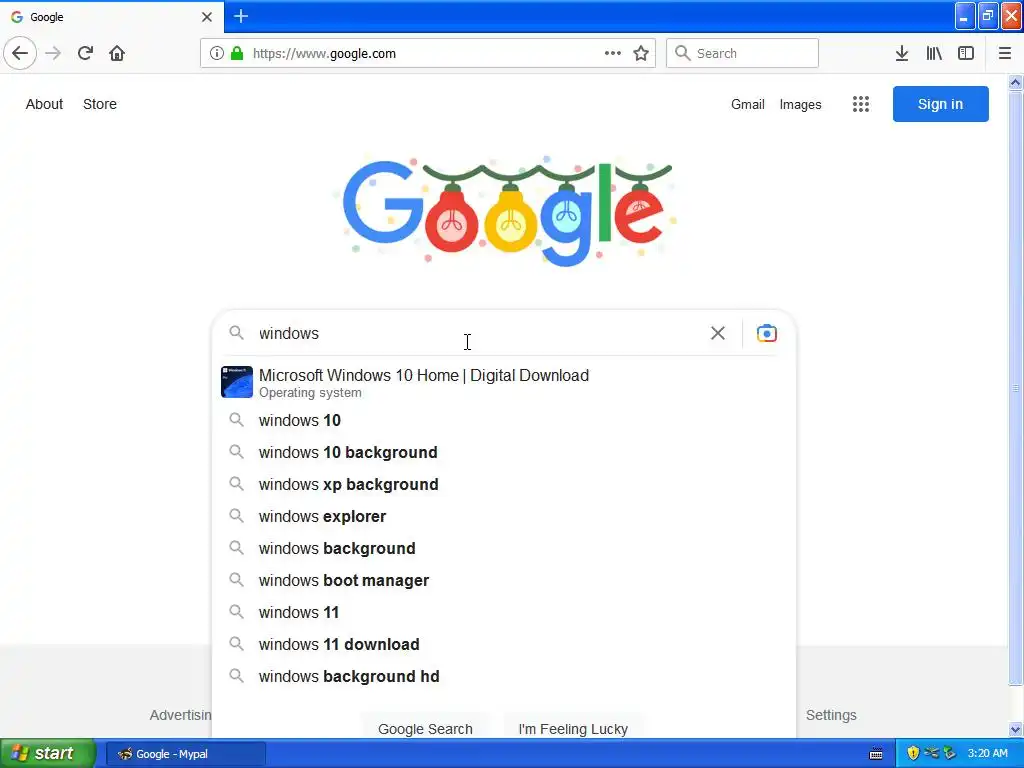Choose suggestion windows explorer
The width and height of the screenshot is (1024, 768).
pyautogui.click(x=504, y=517)
